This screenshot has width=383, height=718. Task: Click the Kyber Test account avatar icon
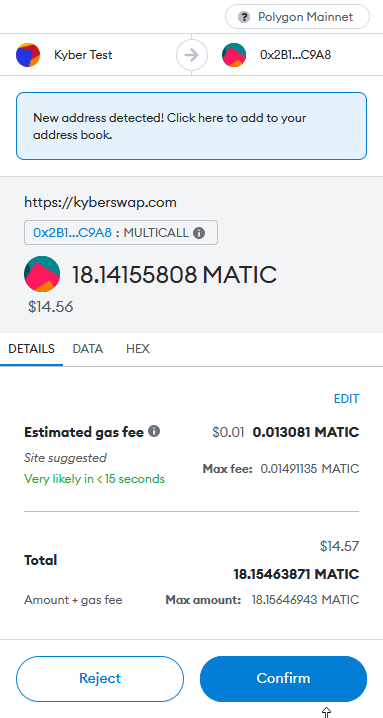[28, 55]
